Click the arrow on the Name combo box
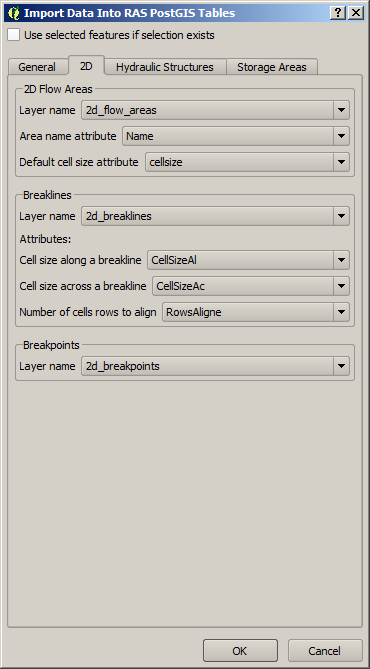 coord(341,136)
